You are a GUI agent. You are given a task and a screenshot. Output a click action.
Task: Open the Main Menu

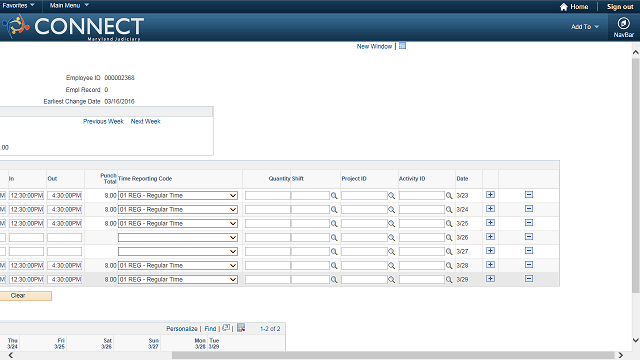(x=69, y=5)
